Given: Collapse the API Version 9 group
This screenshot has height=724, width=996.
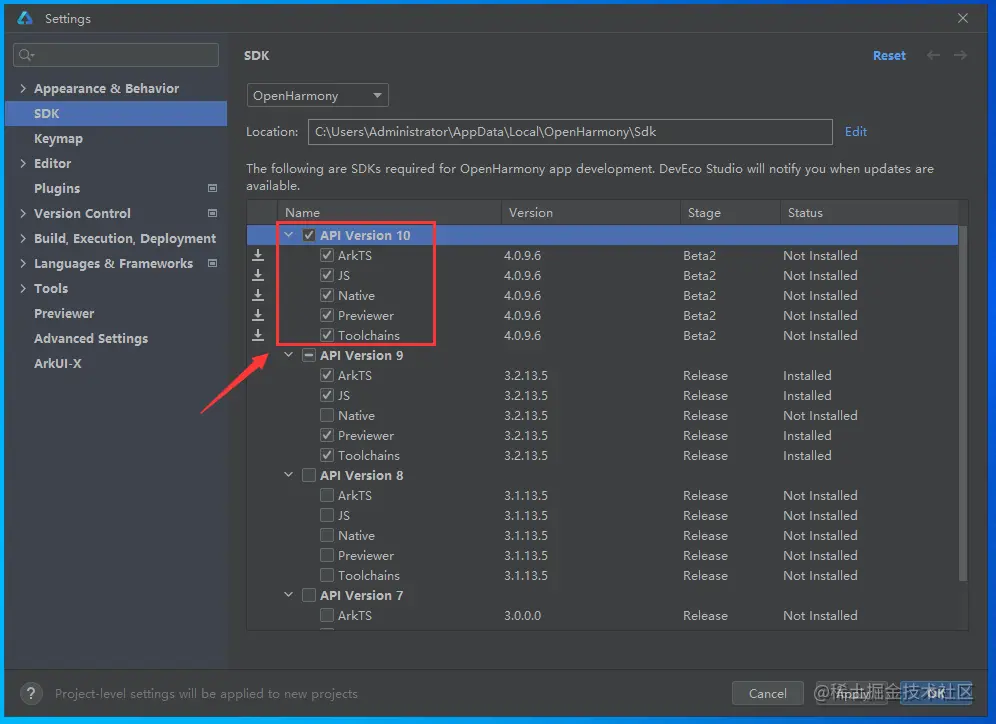Looking at the screenshot, I should coord(288,355).
